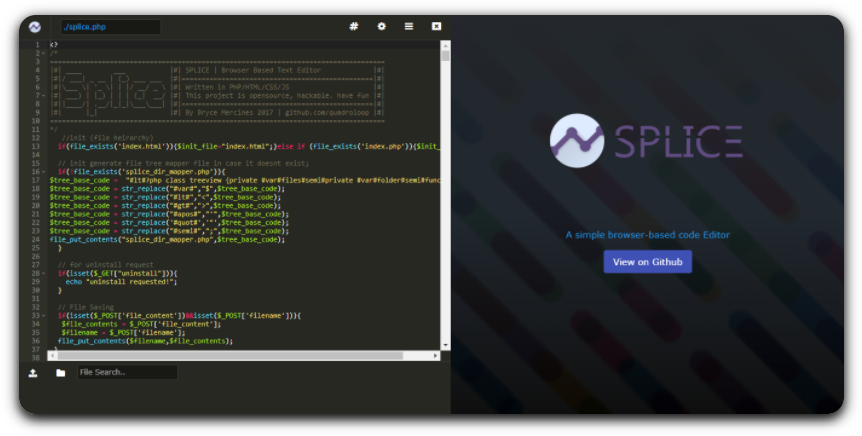
Task: Click line 18 str_replace "#var#" code
Action: click(x=167, y=189)
